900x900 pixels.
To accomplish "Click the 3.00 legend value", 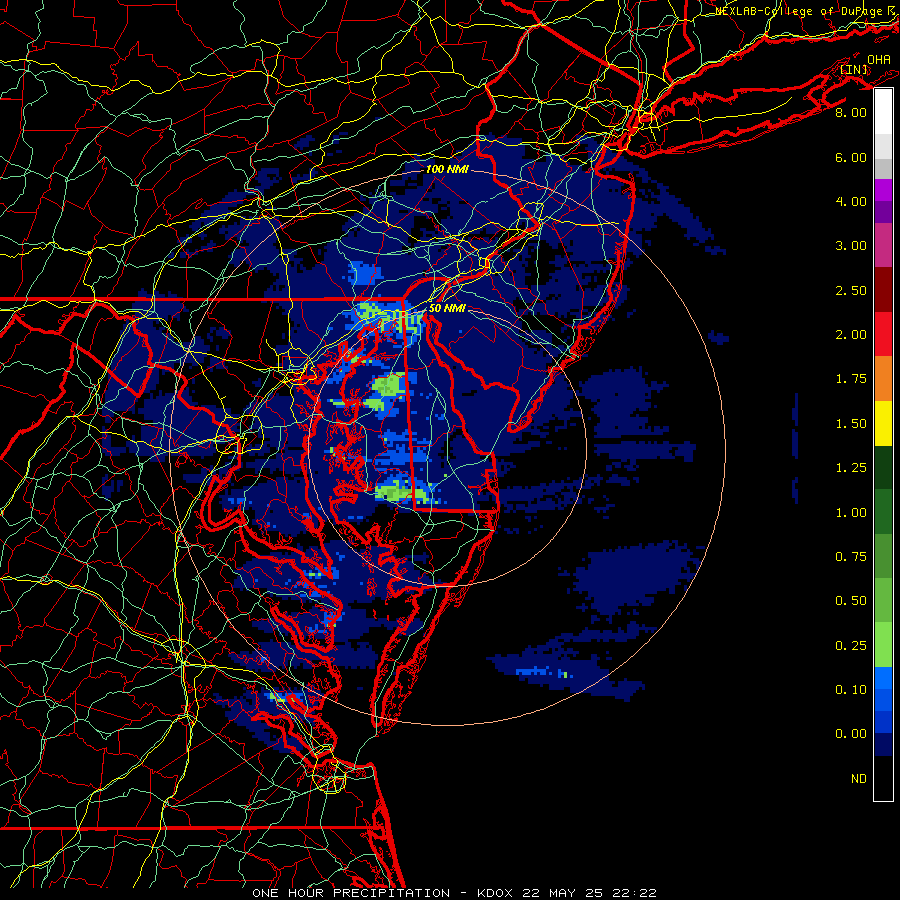I will tap(851, 246).
